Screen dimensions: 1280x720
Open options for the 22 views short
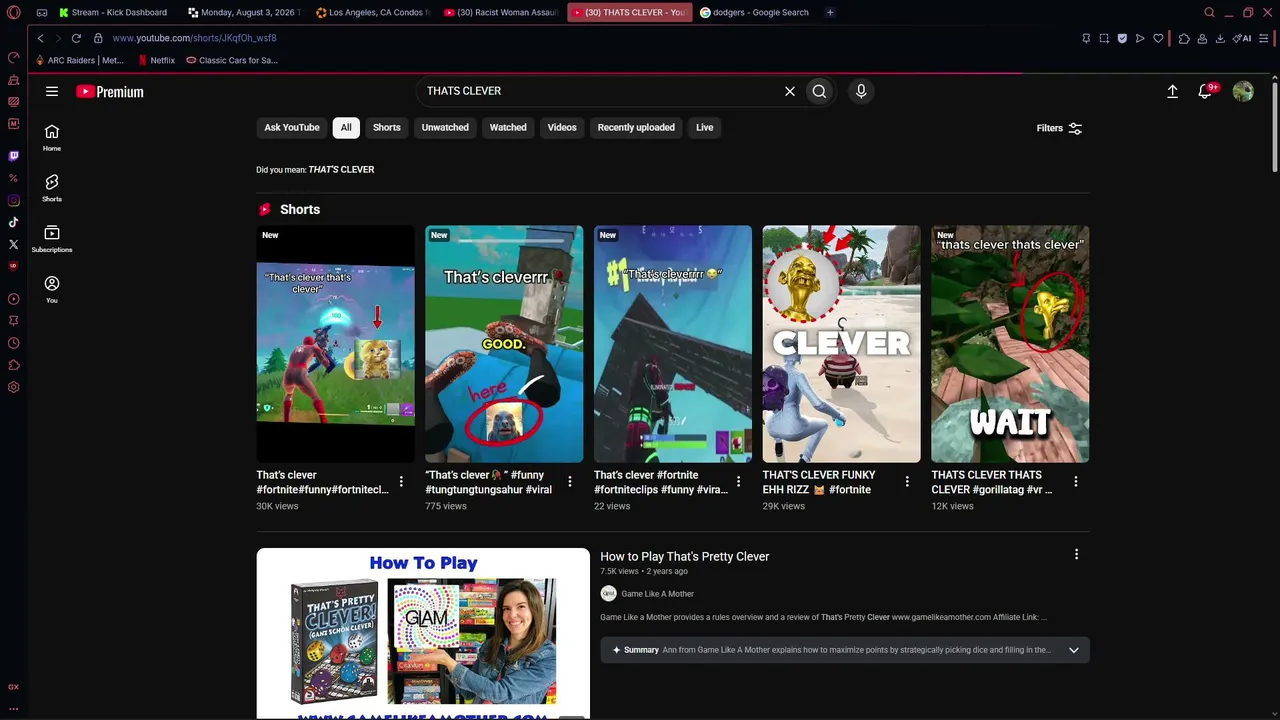(739, 482)
